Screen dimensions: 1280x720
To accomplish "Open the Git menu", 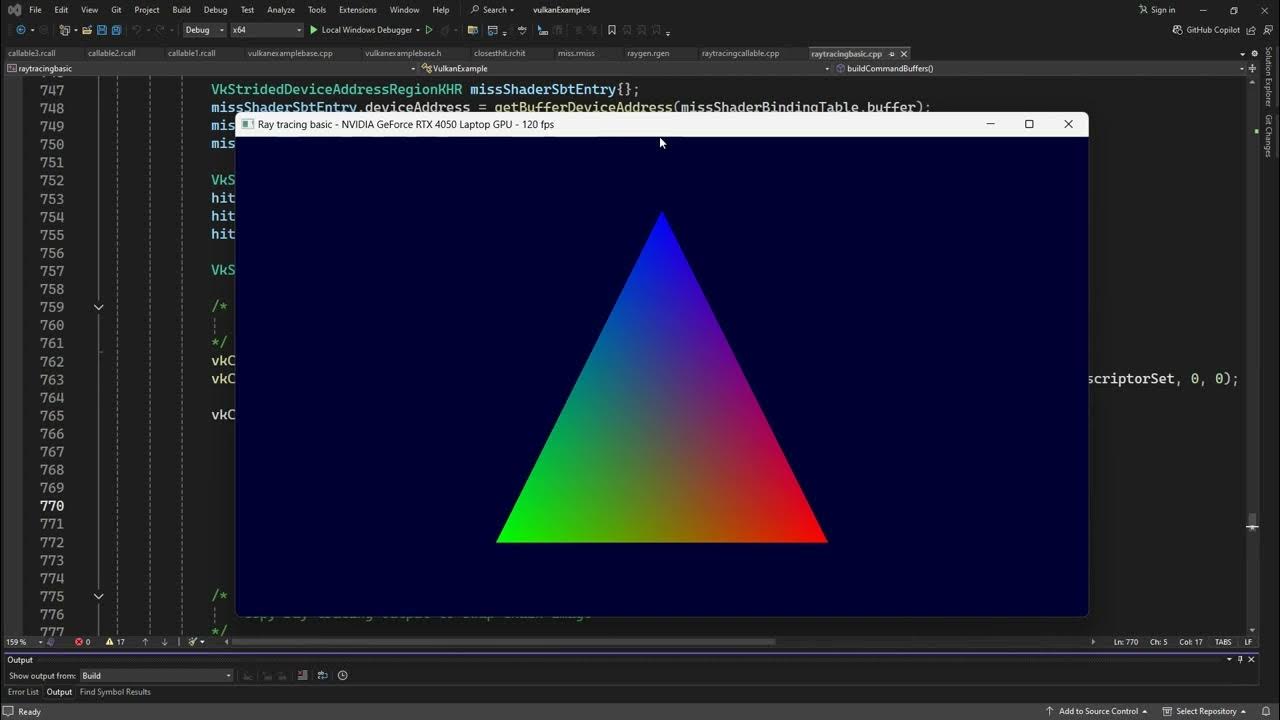I will pos(116,9).
